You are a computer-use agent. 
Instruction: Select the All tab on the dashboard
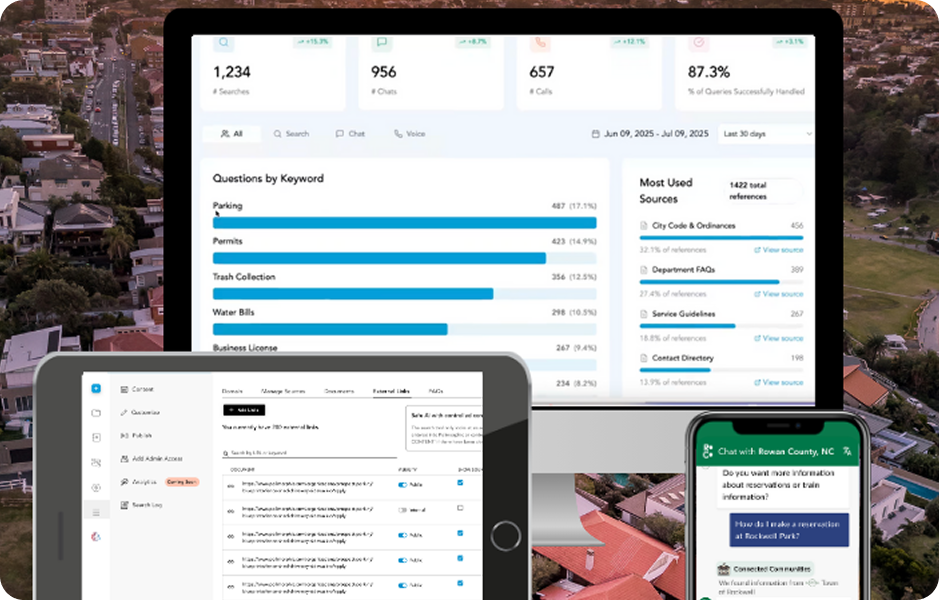click(232, 134)
